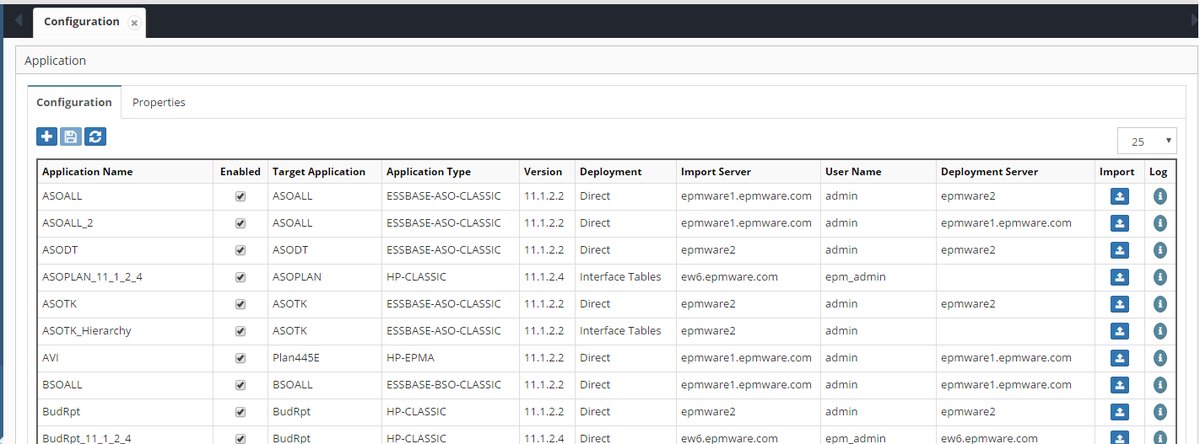Click Import icon for ASOALL_2 row

pos(1120,224)
